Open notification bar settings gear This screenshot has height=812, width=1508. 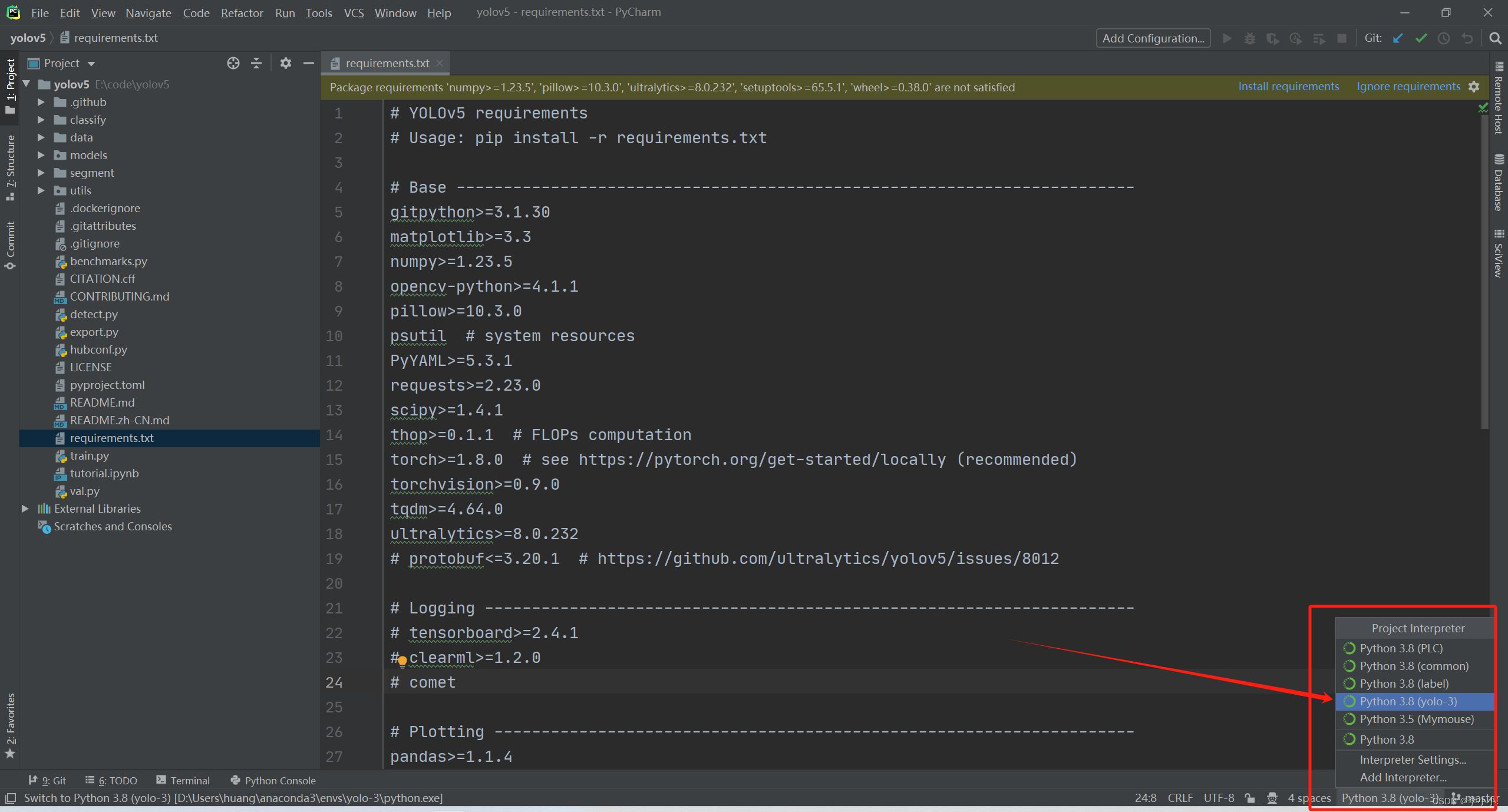pyautogui.click(x=1474, y=87)
